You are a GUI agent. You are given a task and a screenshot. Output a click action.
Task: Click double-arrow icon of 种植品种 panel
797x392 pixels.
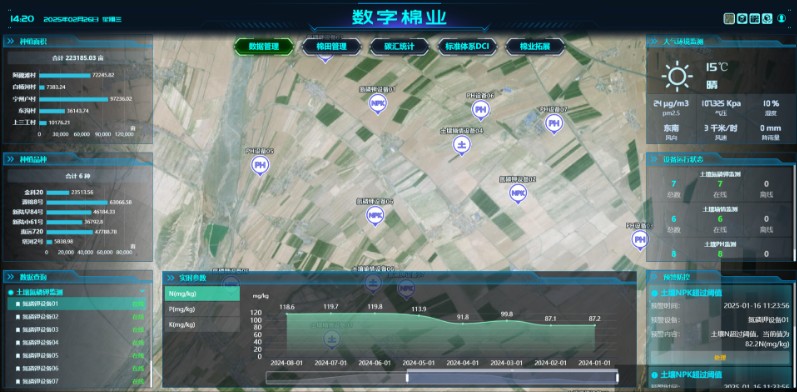[10, 159]
